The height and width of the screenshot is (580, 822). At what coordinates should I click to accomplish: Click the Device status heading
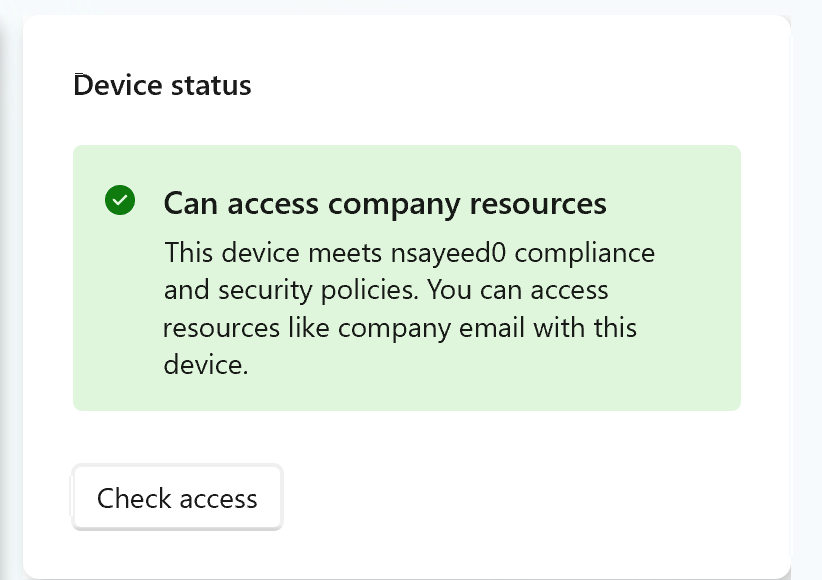click(163, 86)
